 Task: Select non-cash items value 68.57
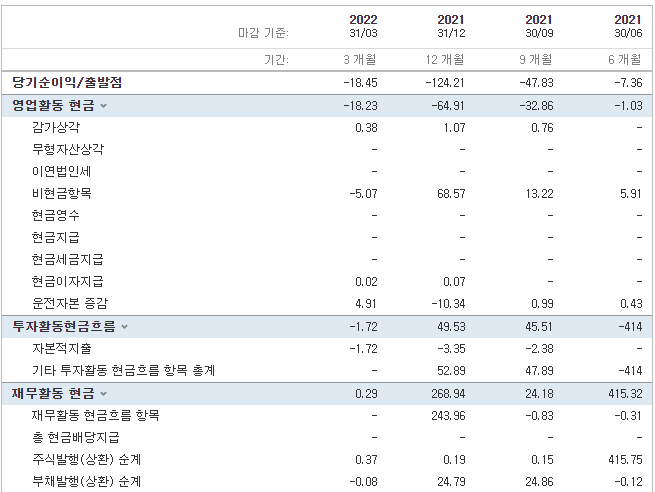(451, 194)
